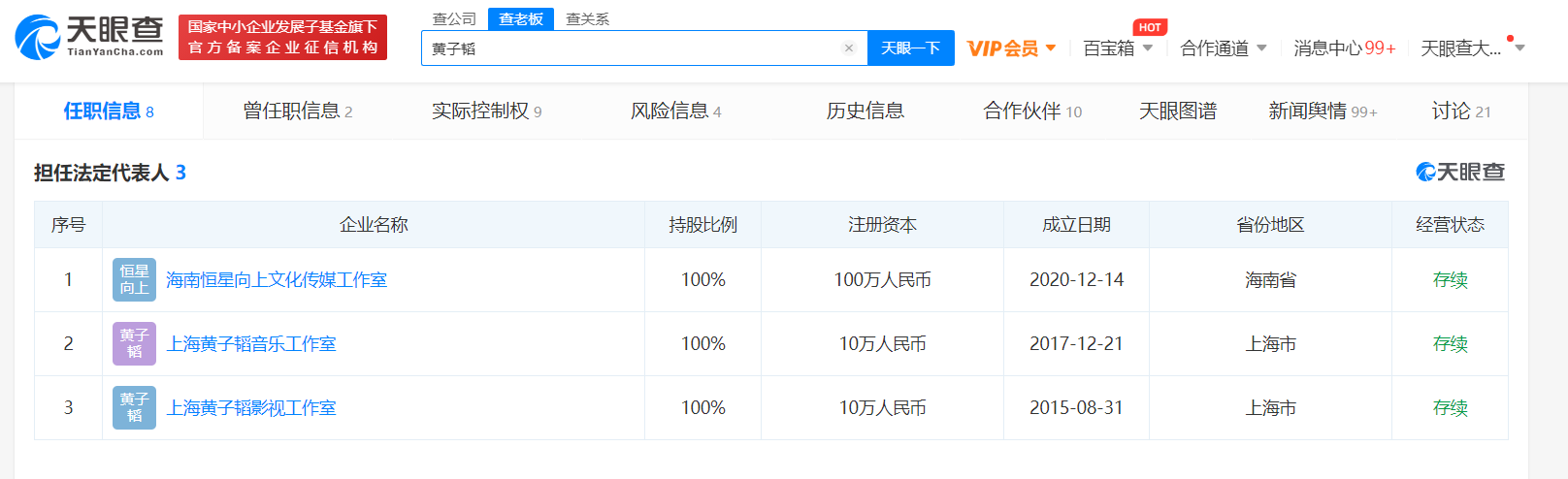Click the 2015-08-31 date cell

pos(1076,408)
